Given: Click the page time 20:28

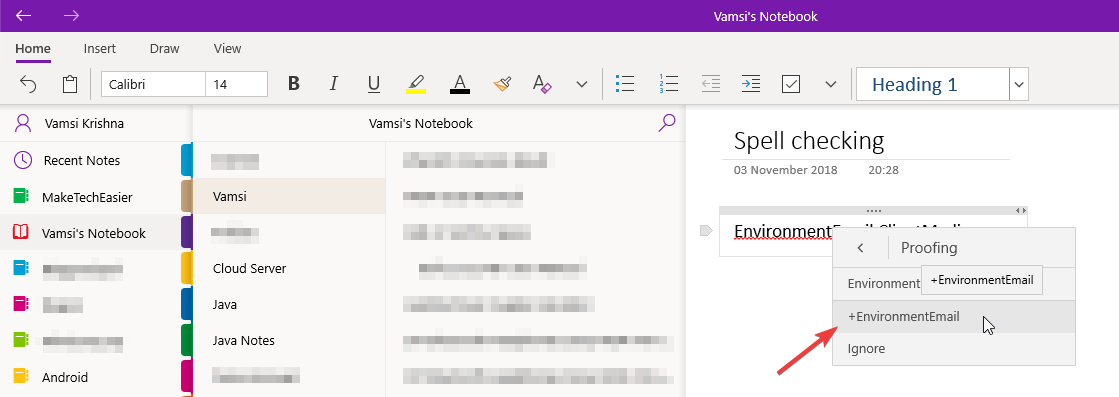Looking at the screenshot, I should (883, 171).
